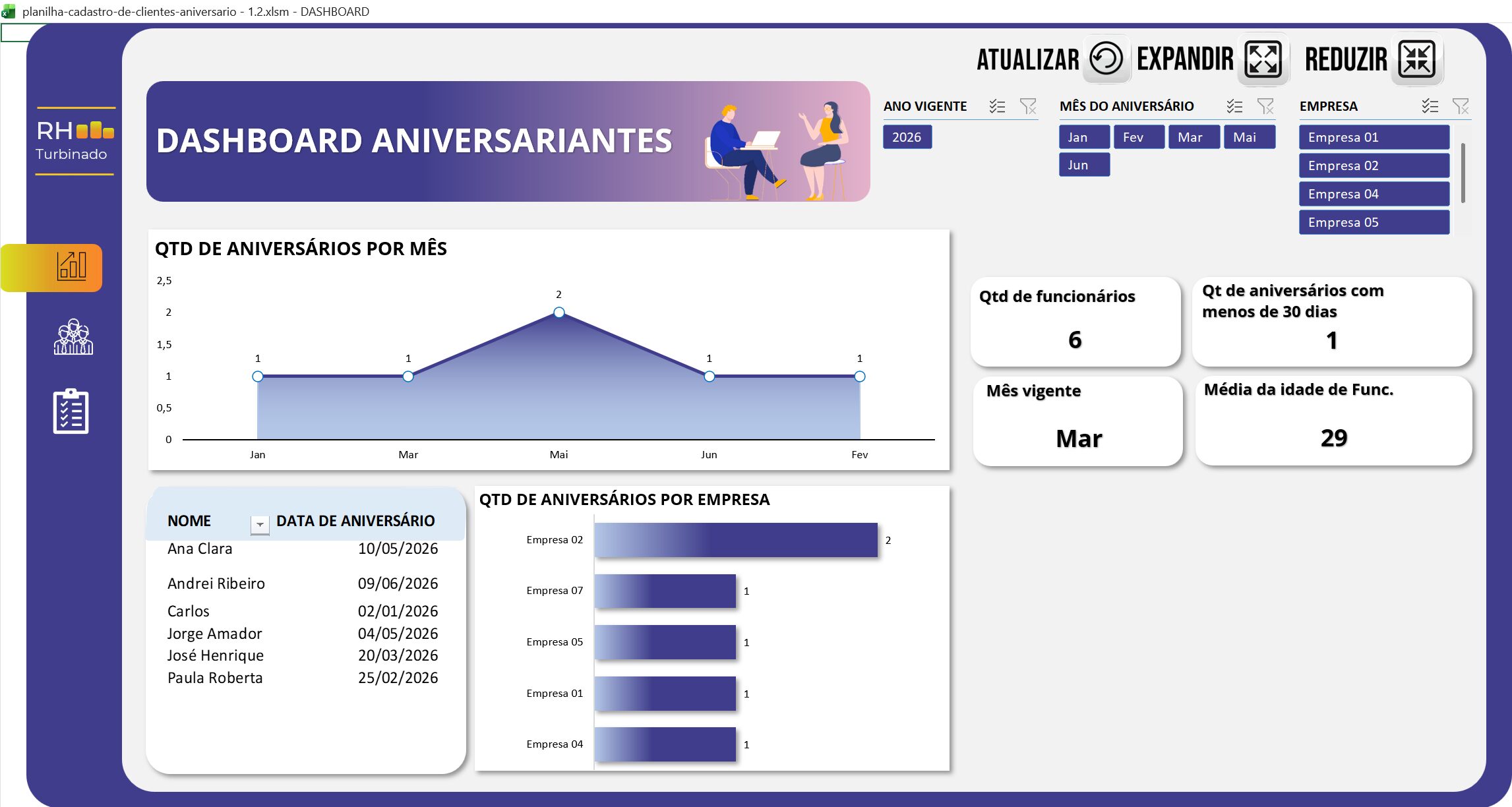Clear the ANO VIGENTE slicer filter

[x=1028, y=106]
